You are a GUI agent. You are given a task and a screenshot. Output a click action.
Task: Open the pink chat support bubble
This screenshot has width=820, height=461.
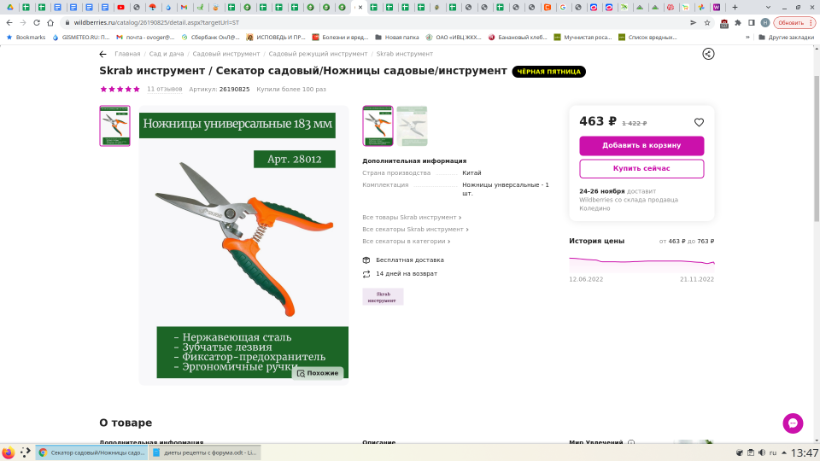[x=793, y=423]
